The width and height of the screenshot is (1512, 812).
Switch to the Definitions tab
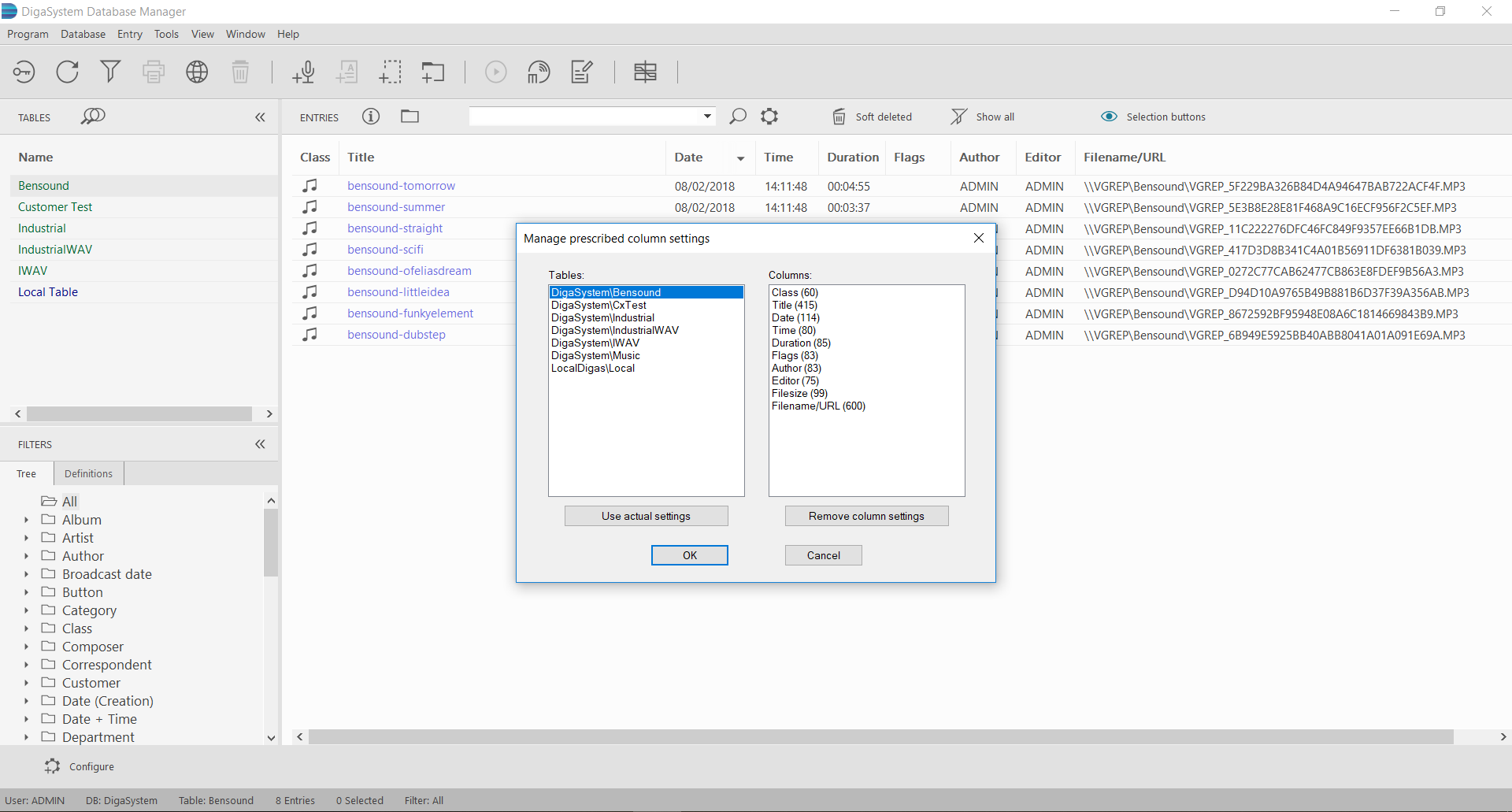pyautogui.click(x=88, y=473)
